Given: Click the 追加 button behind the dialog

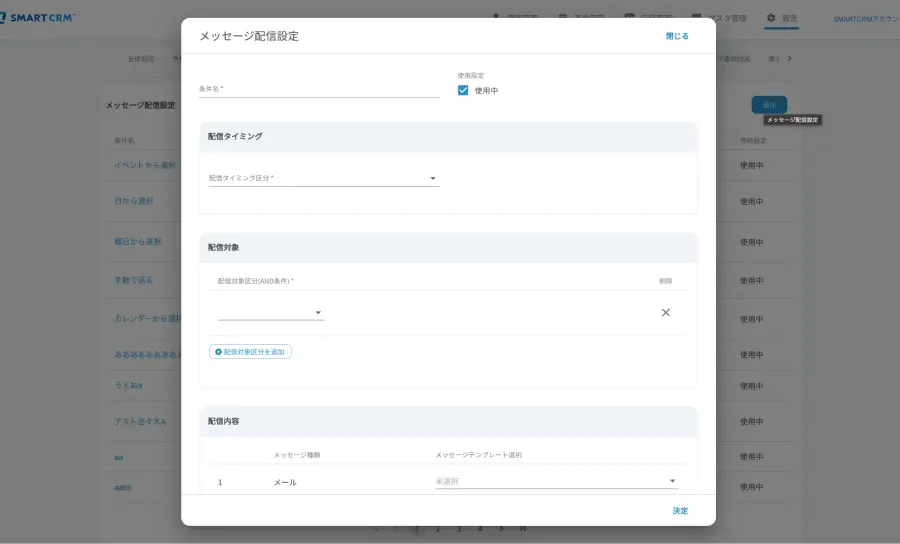Looking at the screenshot, I should 768,104.
